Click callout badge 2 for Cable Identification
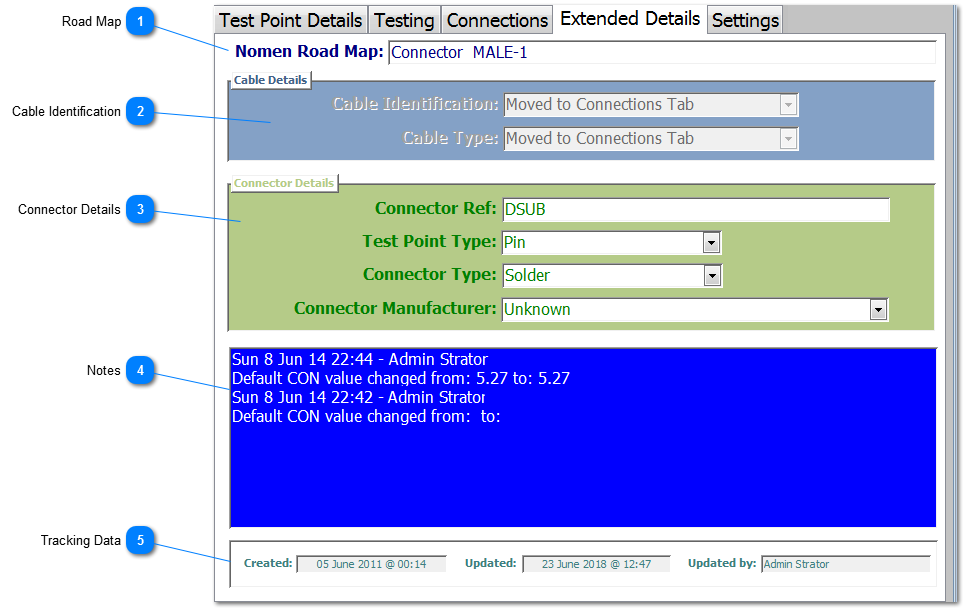The width and height of the screenshot is (966, 611). coord(140,112)
